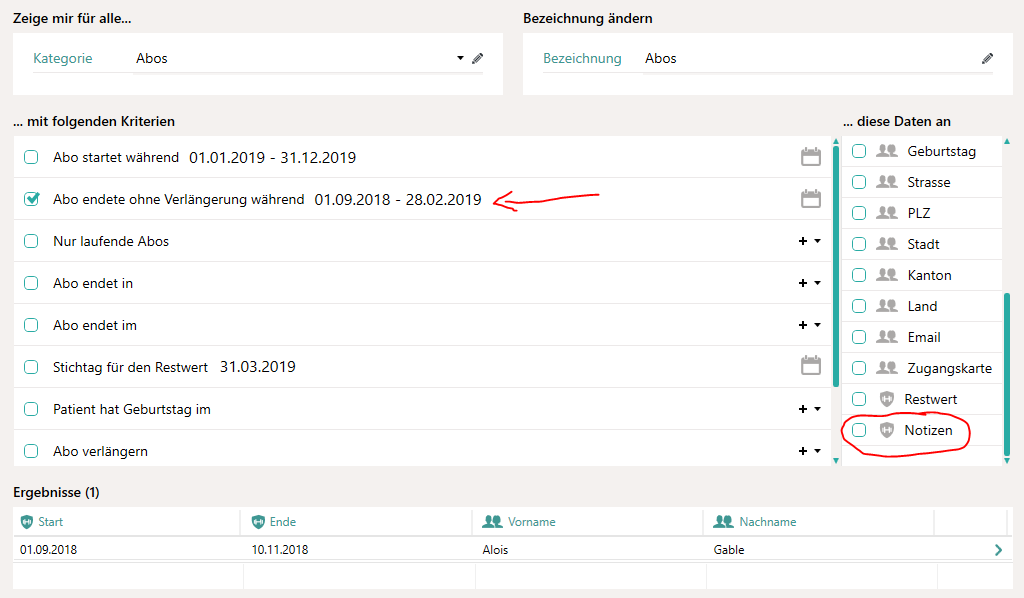Click the people icon beside Land

coord(886,306)
